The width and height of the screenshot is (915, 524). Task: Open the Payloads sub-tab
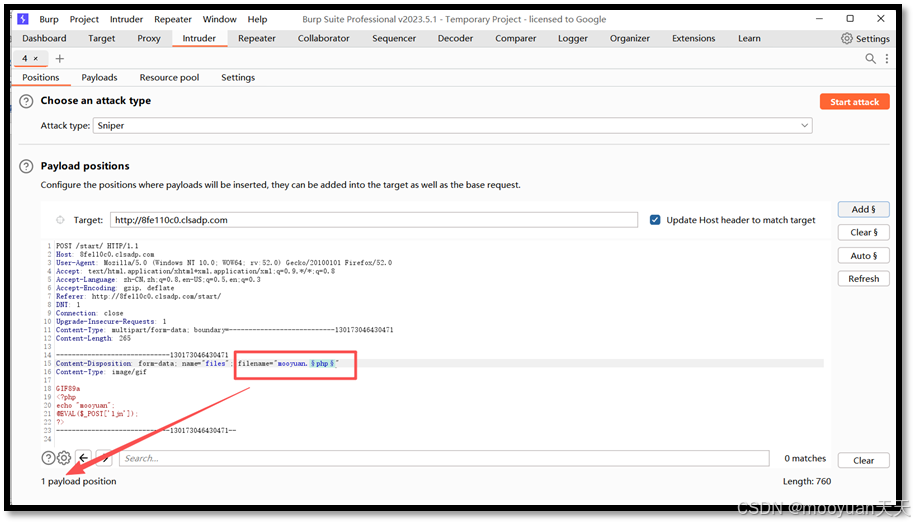(99, 78)
